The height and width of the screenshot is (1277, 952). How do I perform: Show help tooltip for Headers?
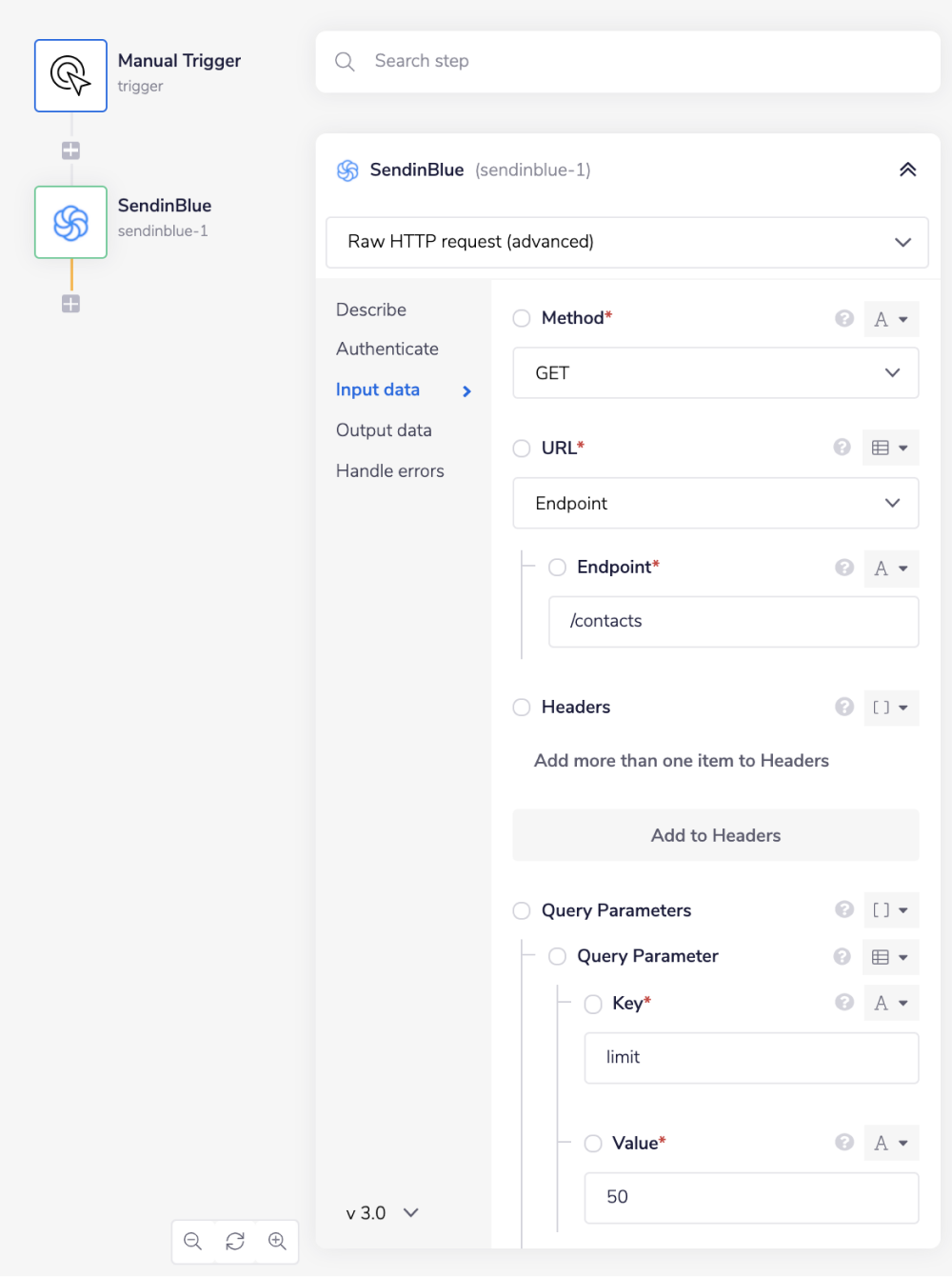[x=843, y=707]
